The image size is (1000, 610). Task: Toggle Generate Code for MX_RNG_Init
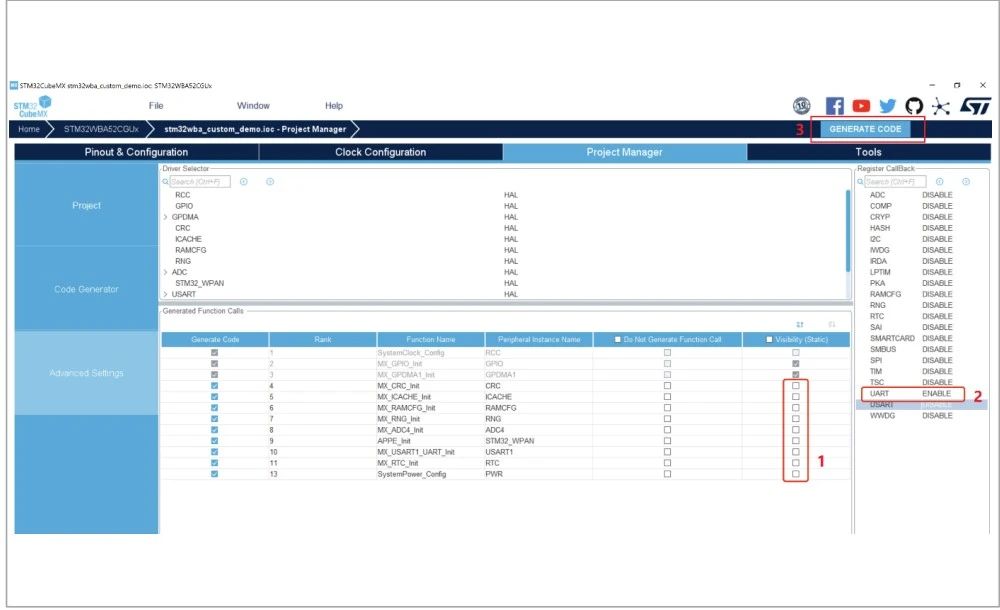[x=214, y=419]
